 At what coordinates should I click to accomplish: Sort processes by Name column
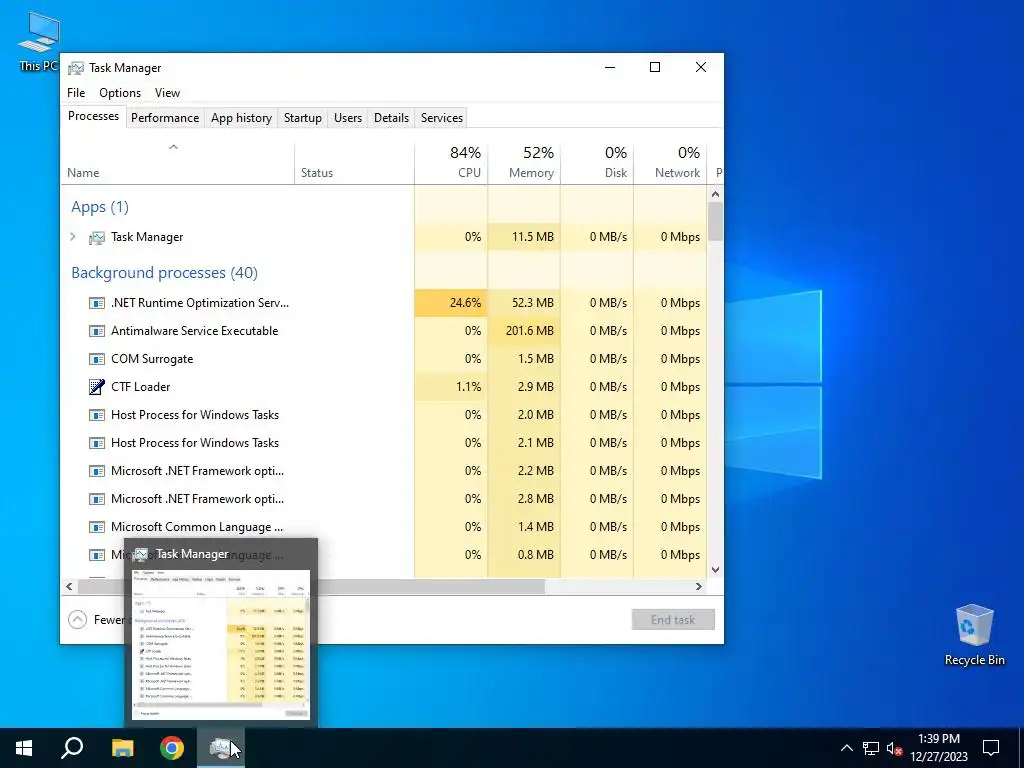[x=178, y=163]
